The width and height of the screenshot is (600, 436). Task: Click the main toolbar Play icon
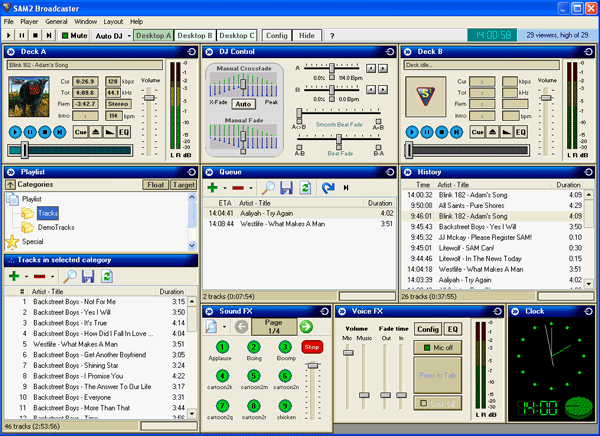8,36
